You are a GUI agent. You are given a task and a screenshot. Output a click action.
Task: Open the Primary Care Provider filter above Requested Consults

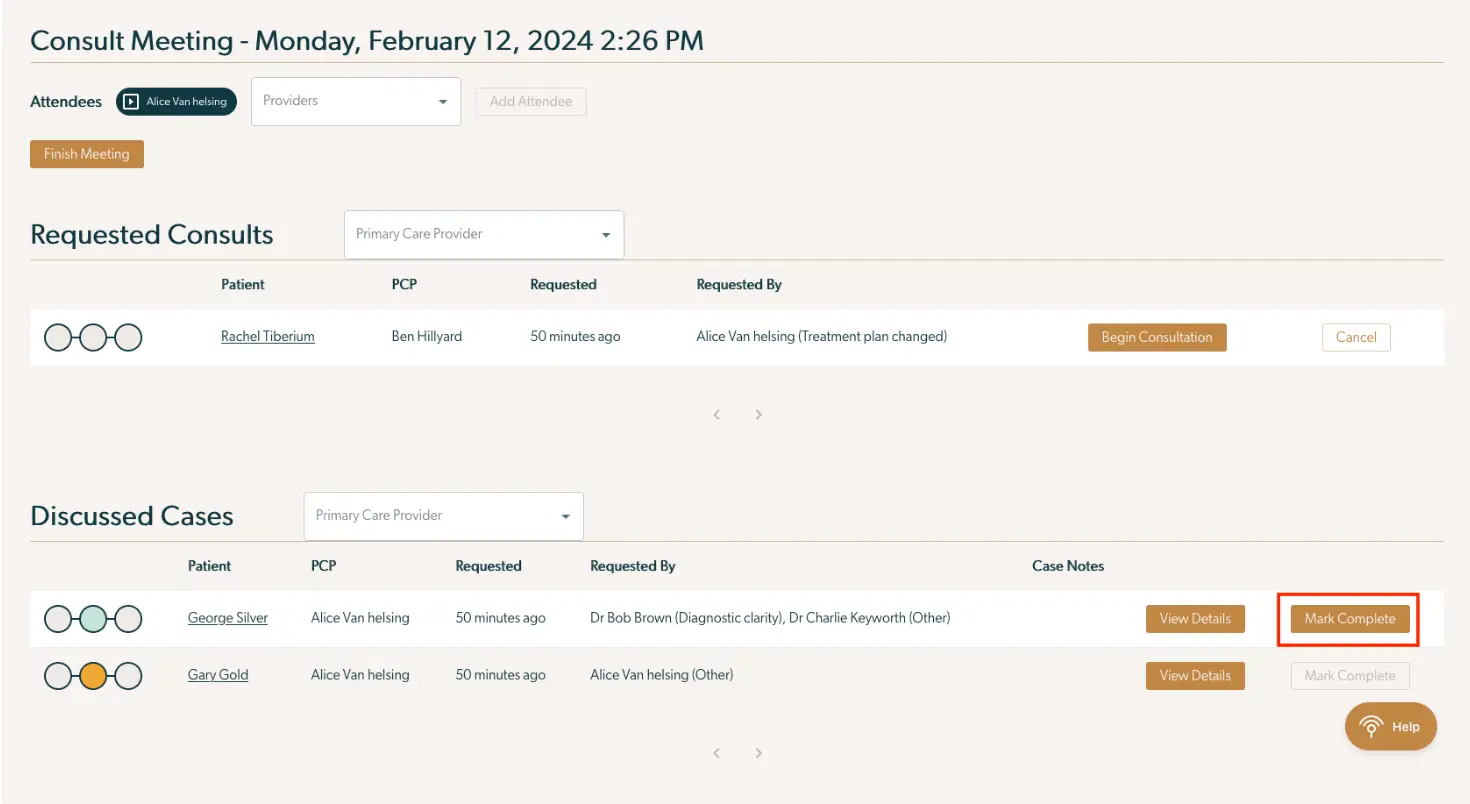pyautogui.click(x=484, y=234)
